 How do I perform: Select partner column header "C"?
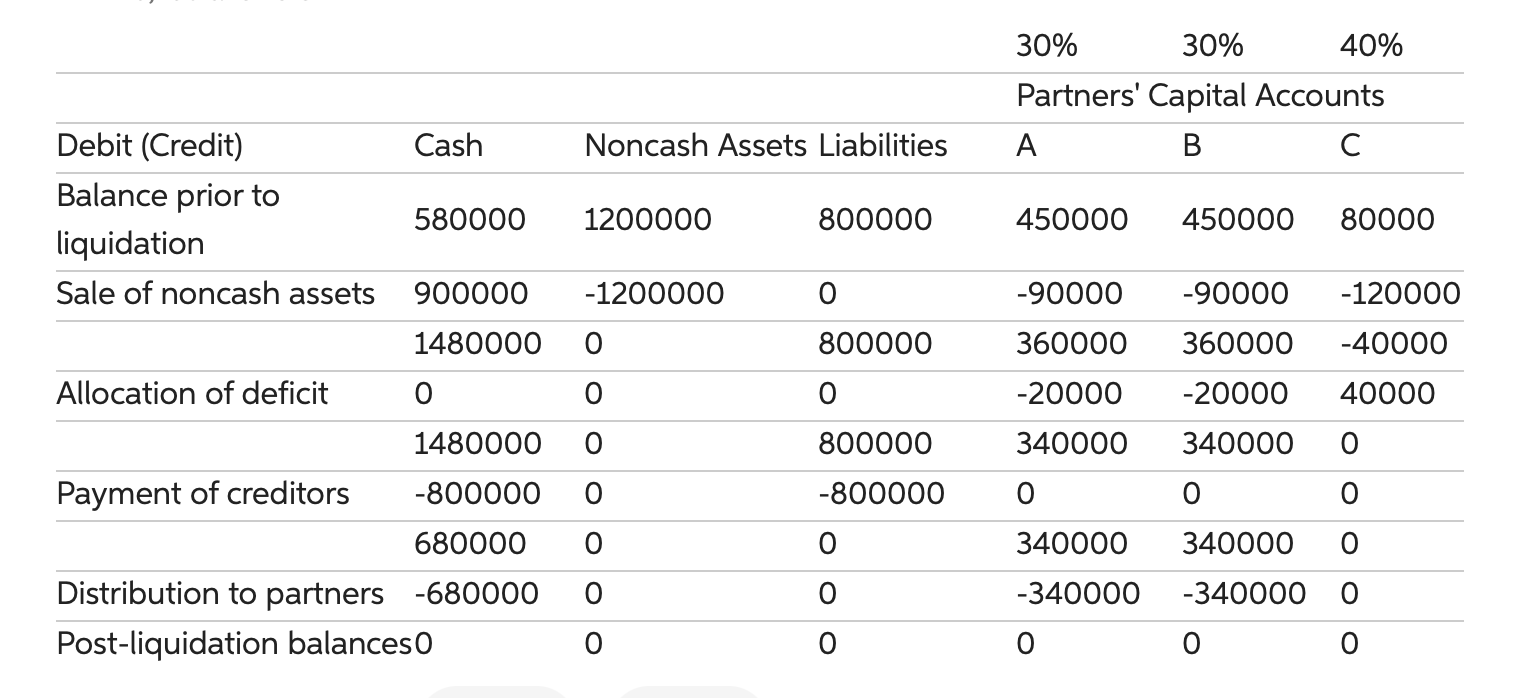coord(1351,146)
